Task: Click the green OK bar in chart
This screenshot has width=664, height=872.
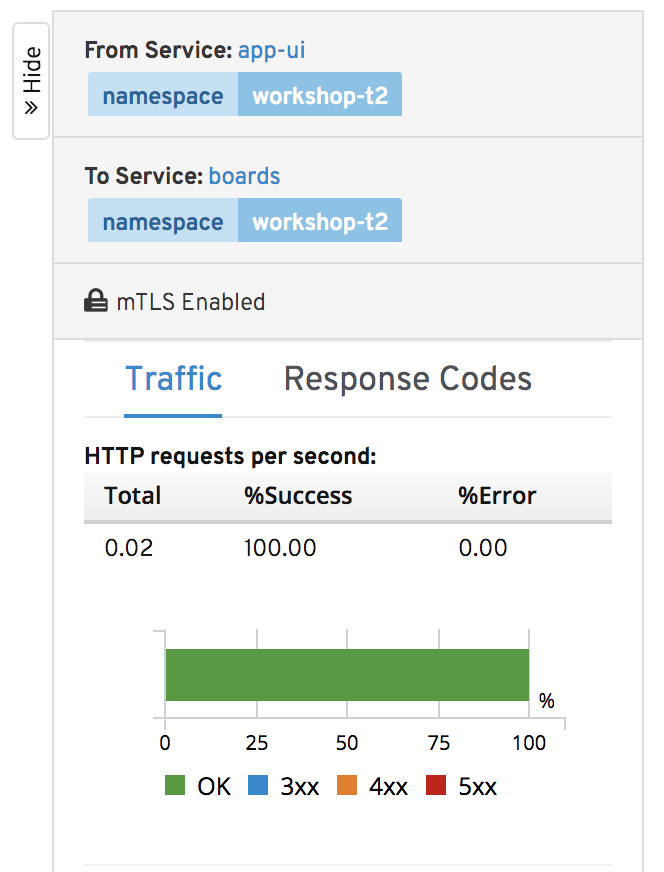Action: pos(347,675)
